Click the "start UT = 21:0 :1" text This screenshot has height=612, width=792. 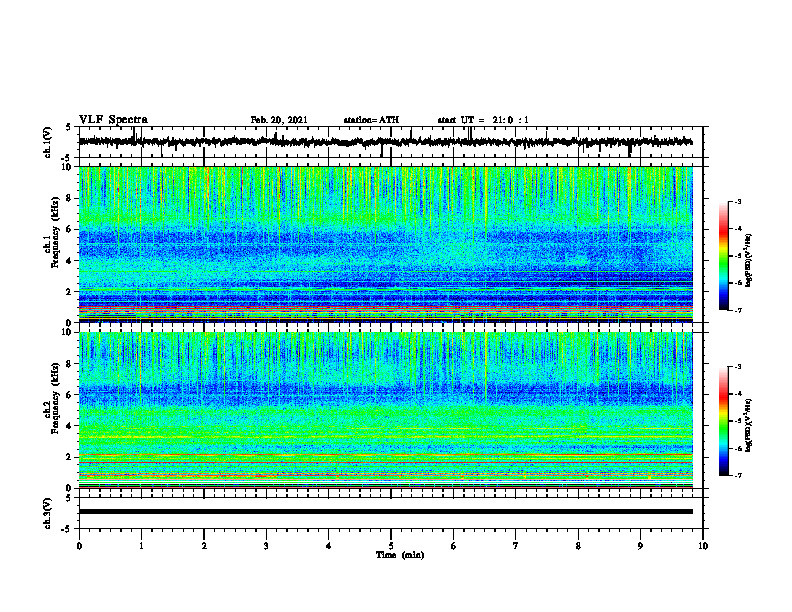(483, 120)
